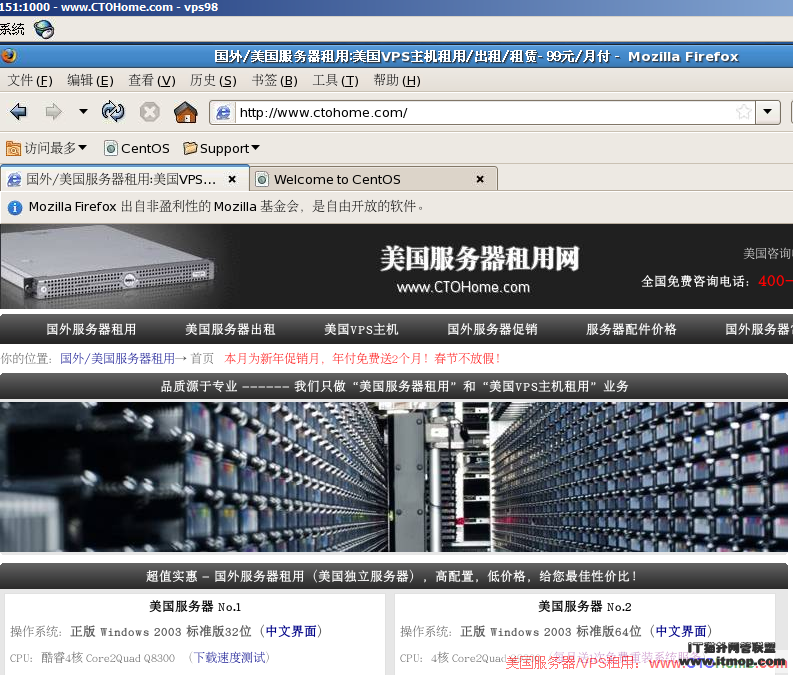
Task: Close the Welcome to CentOS tab
Action: pyautogui.click(x=480, y=179)
